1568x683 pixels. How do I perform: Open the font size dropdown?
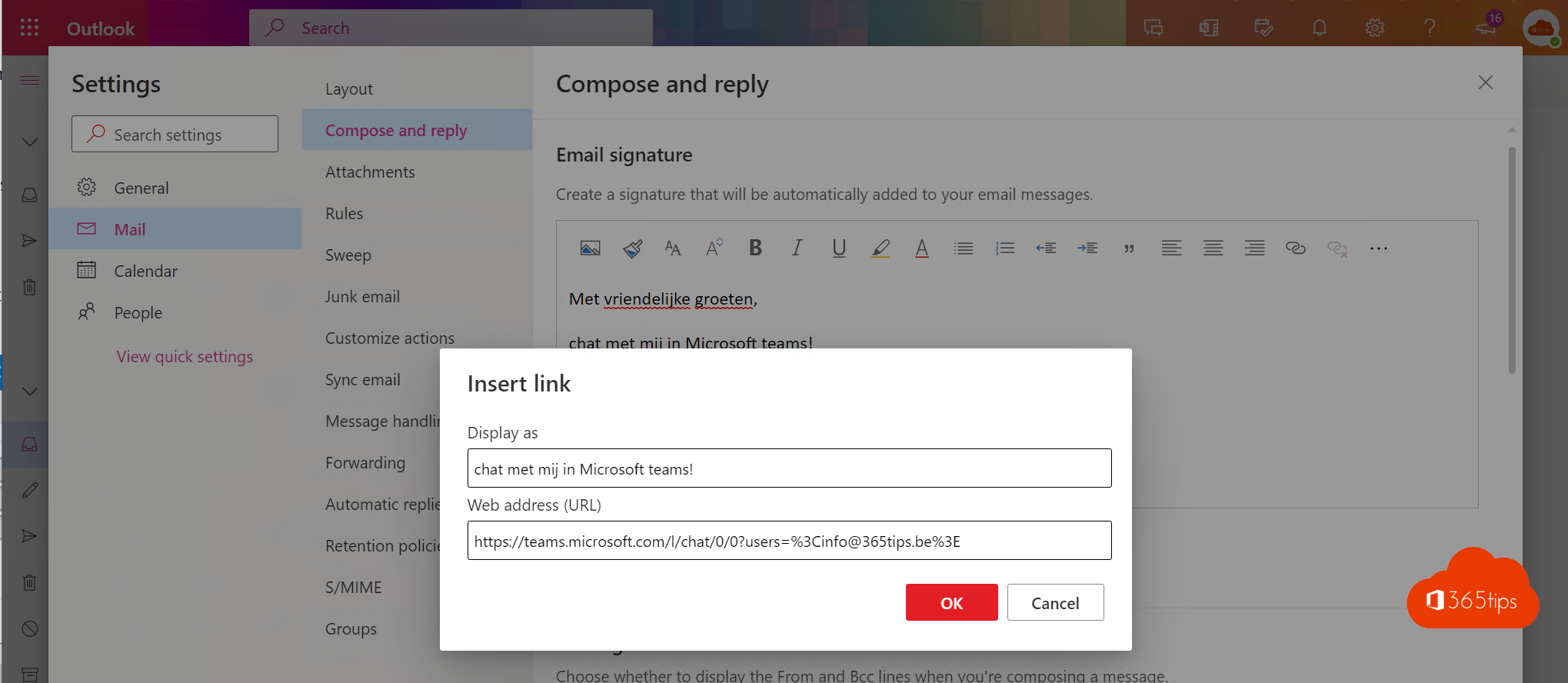[x=673, y=248]
